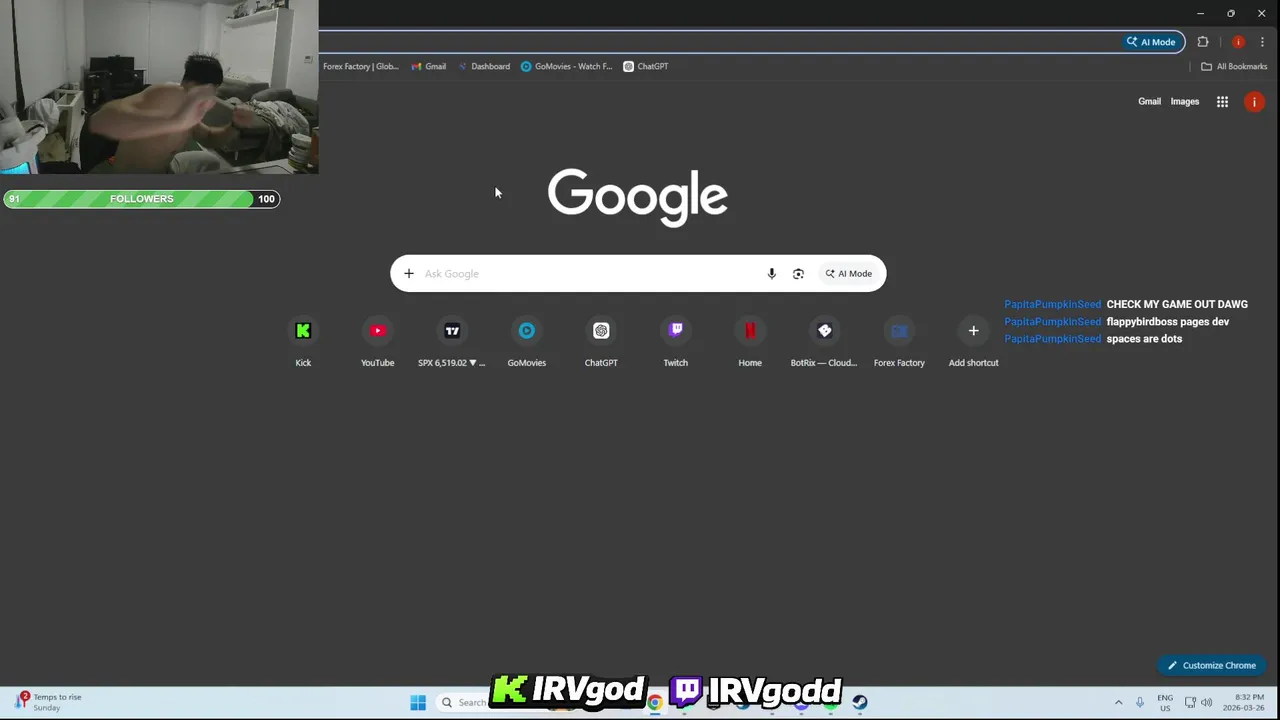Open Google apps grid
This screenshot has width=1280, height=720.
tap(1222, 102)
